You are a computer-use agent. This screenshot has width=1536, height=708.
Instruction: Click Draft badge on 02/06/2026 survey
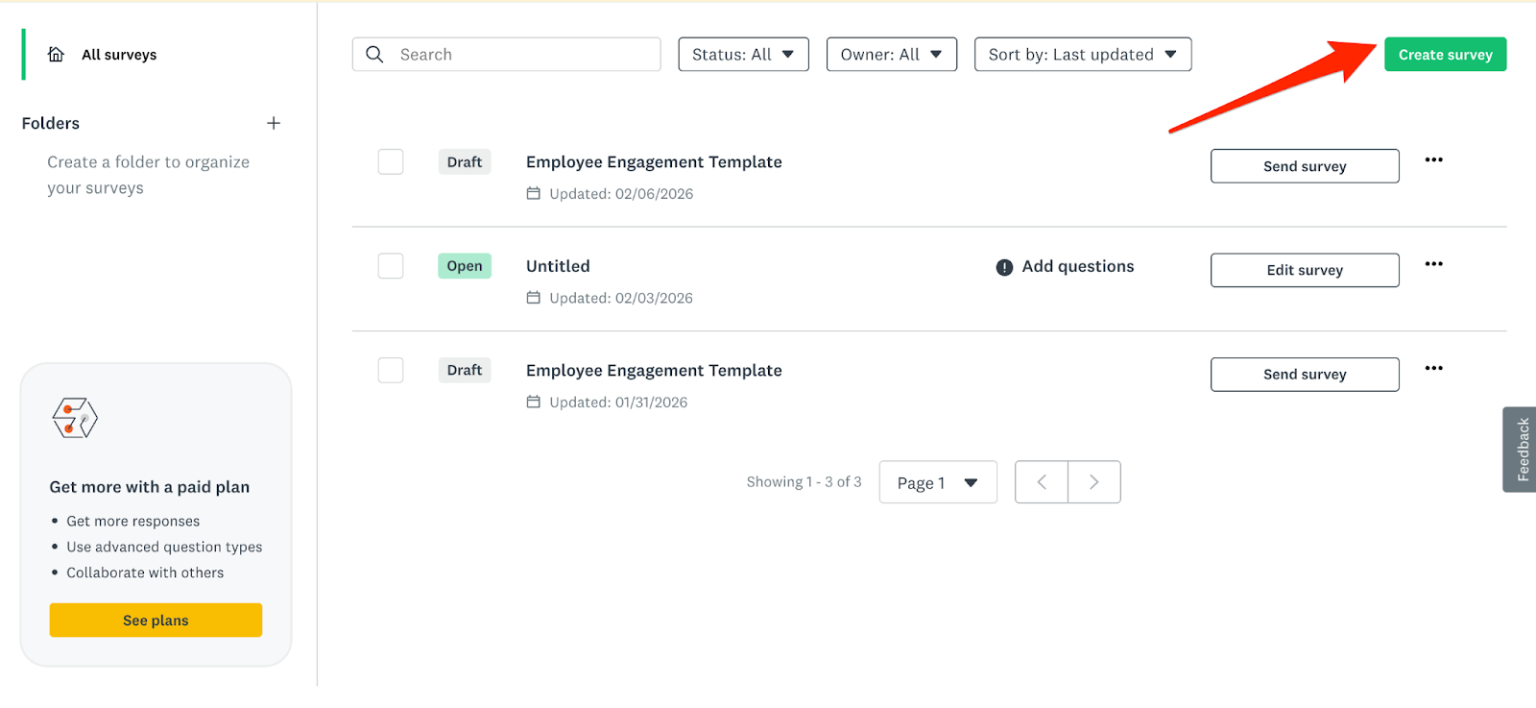[464, 162]
